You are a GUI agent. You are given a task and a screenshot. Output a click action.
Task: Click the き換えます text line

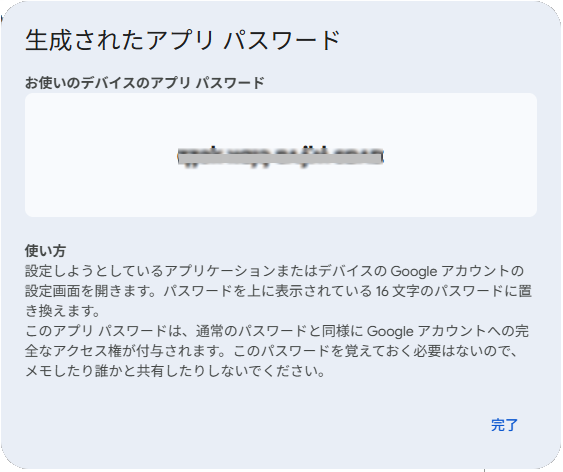62,311
